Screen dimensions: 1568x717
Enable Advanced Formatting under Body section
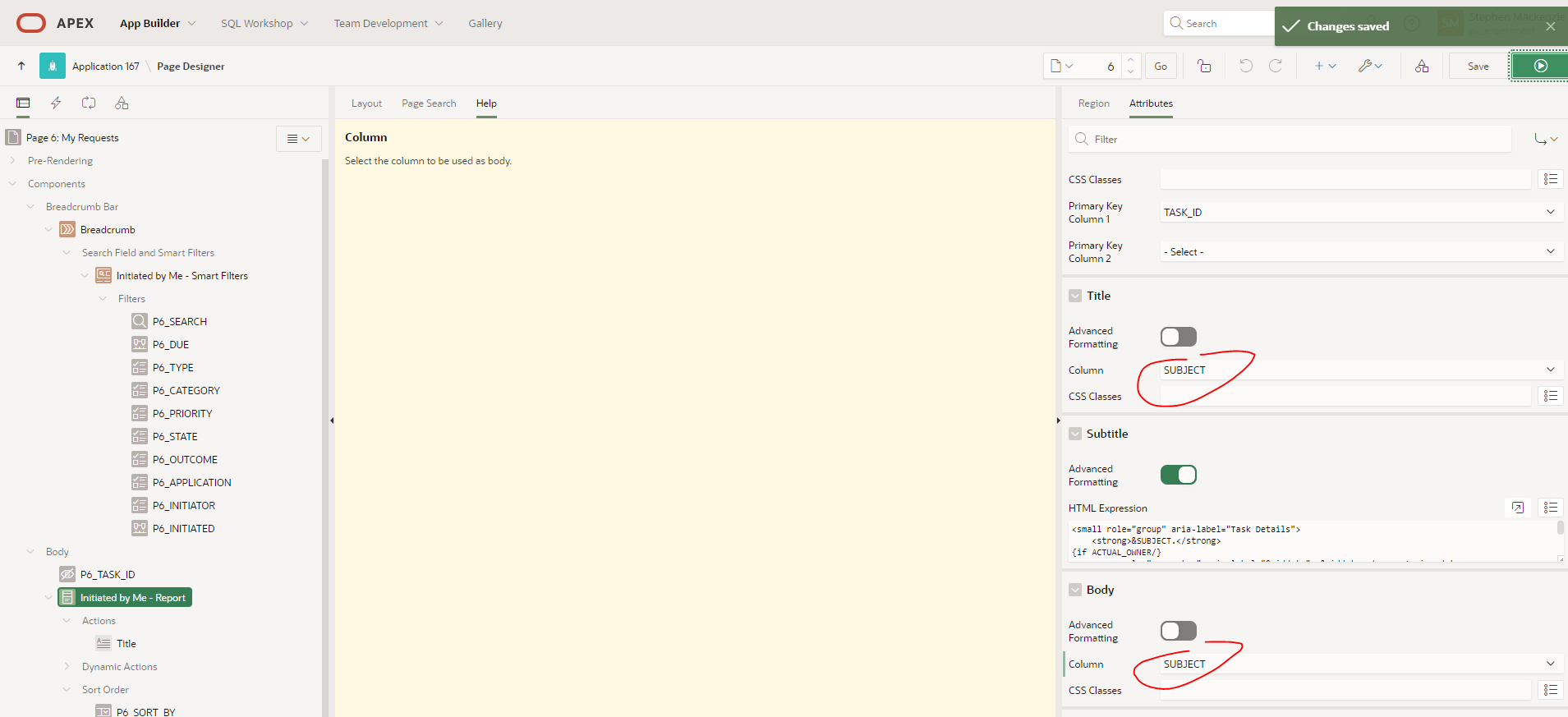click(1178, 631)
